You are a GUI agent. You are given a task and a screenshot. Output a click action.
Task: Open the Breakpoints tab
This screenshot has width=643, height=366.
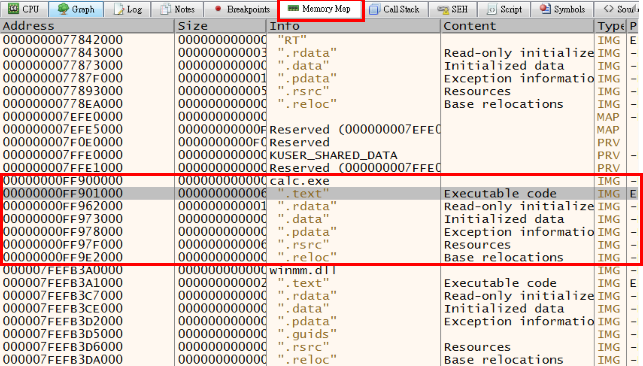pyautogui.click(x=242, y=9)
